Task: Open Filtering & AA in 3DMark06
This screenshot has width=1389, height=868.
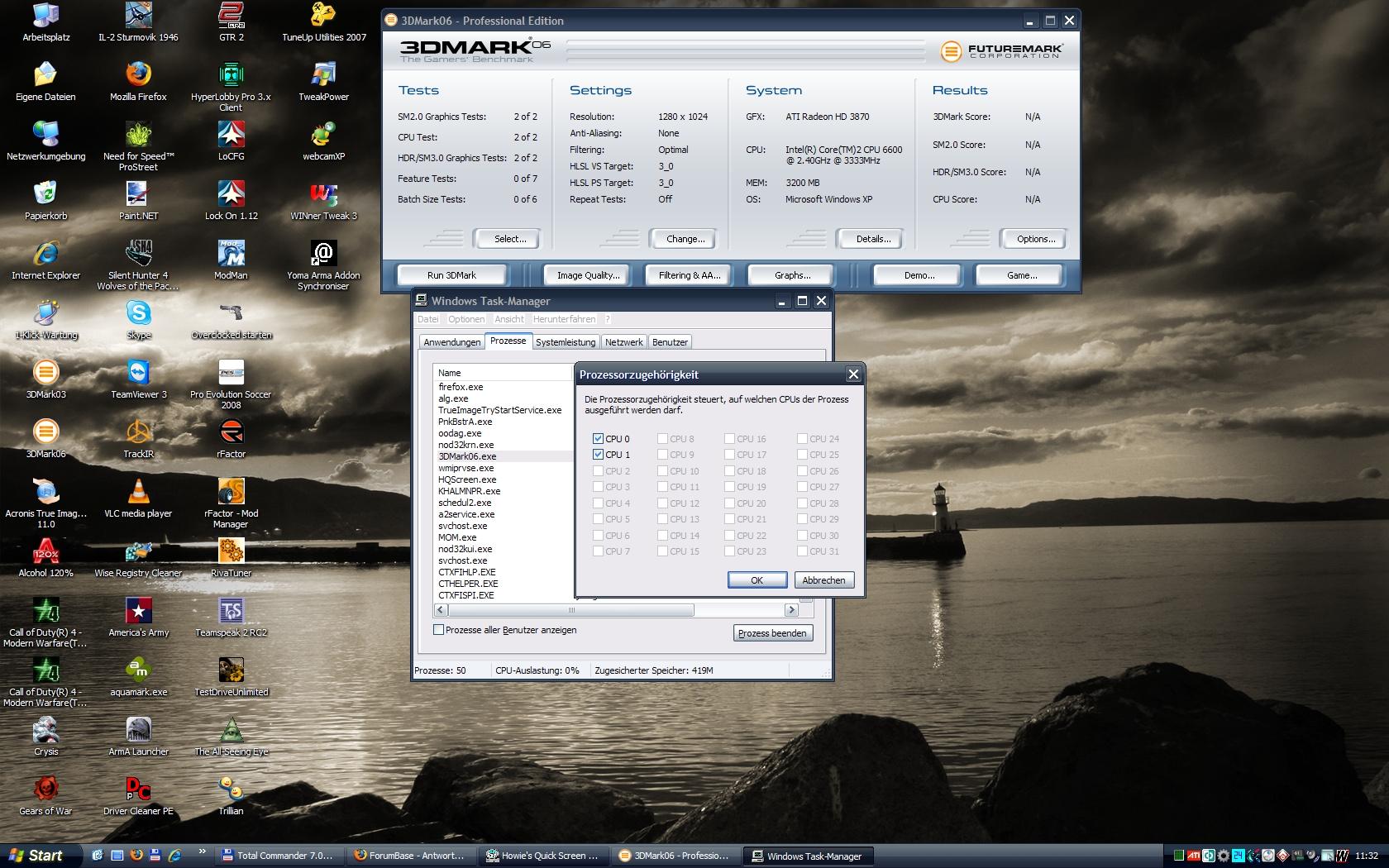Action: point(690,275)
